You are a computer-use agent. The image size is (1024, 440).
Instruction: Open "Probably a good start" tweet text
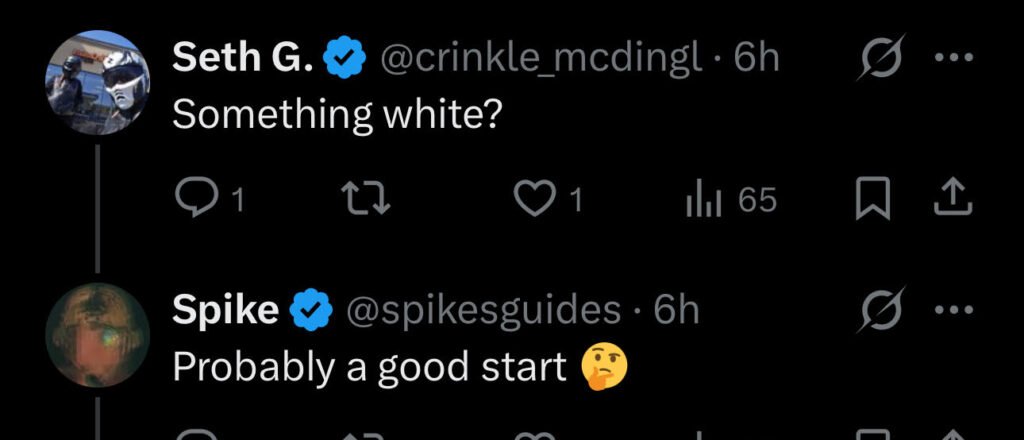pos(370,368)
